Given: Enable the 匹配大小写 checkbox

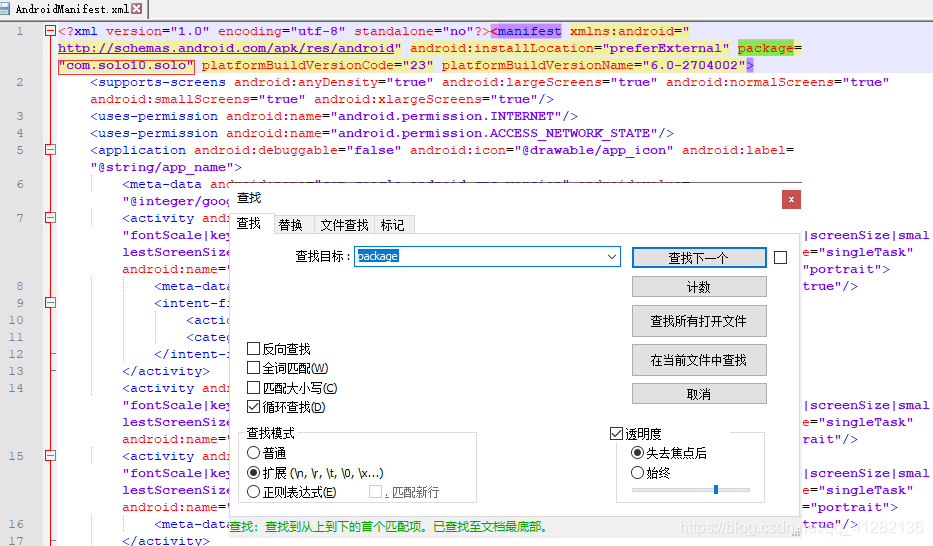Looking at the screenshot, I should [x=253, y=388].
